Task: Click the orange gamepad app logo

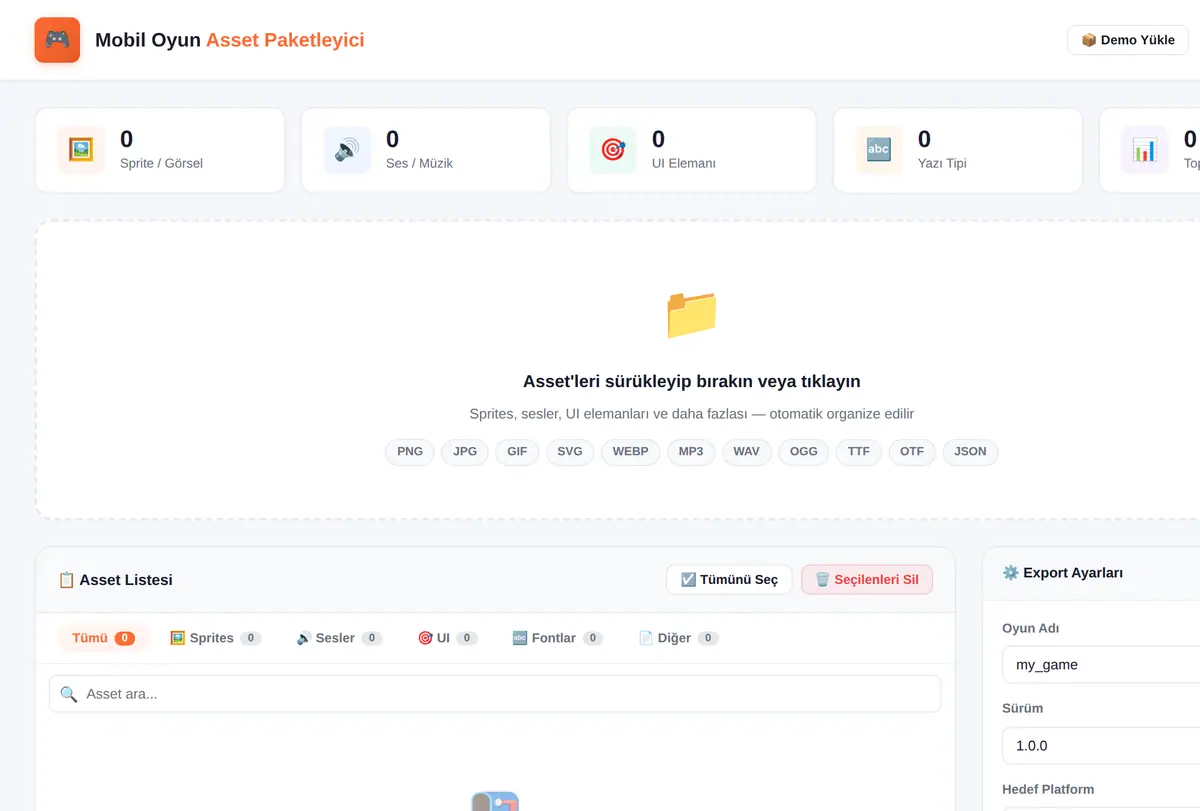Action: (x=57, y=40)
